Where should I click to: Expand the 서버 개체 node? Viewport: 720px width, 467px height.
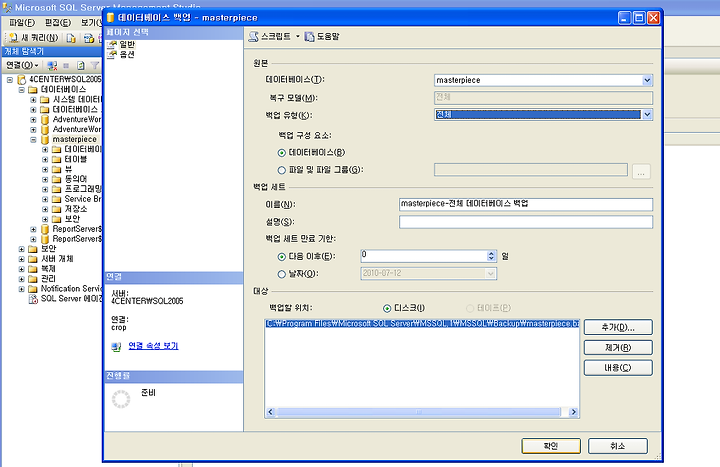click(22, 259)
